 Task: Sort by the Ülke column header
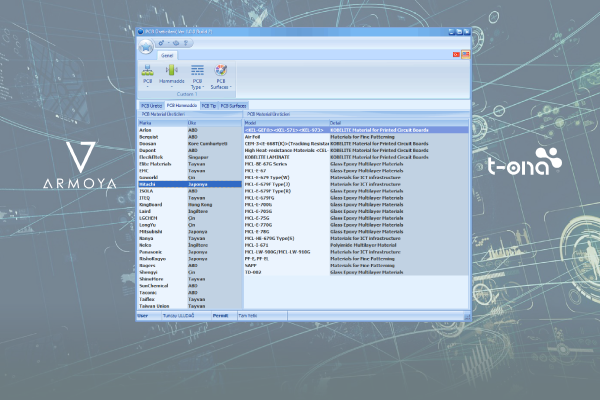pos(214,123)
